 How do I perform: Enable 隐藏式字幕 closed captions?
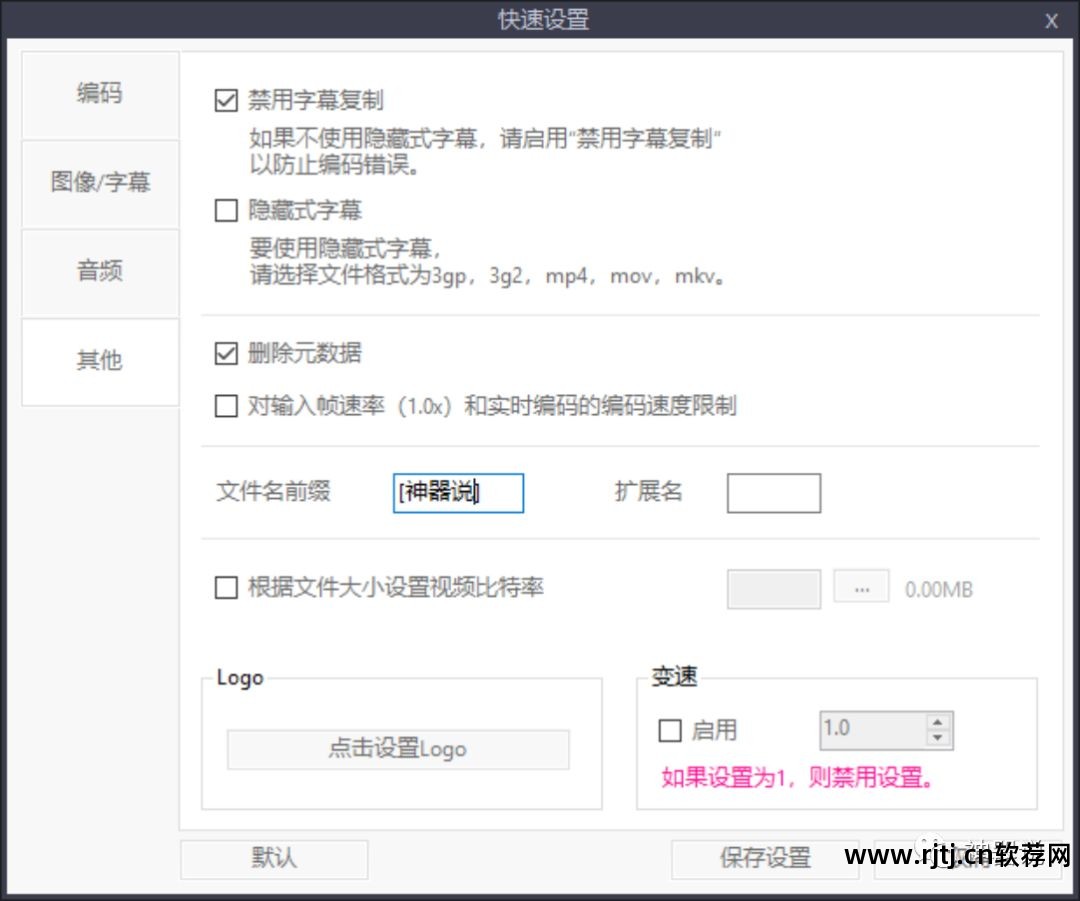click(x=226, y=210)
